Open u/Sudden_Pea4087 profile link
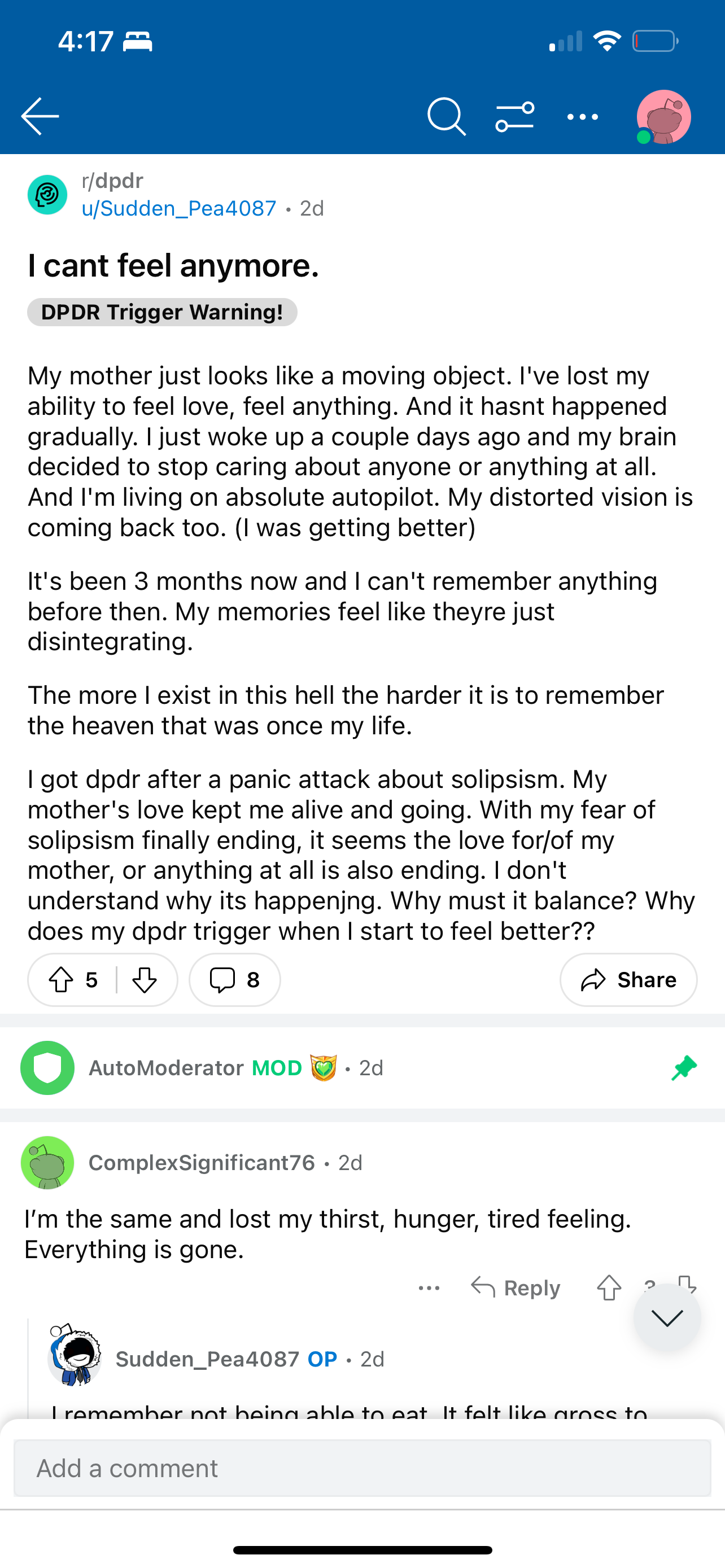725x1568 pixels. coord(179,208)
